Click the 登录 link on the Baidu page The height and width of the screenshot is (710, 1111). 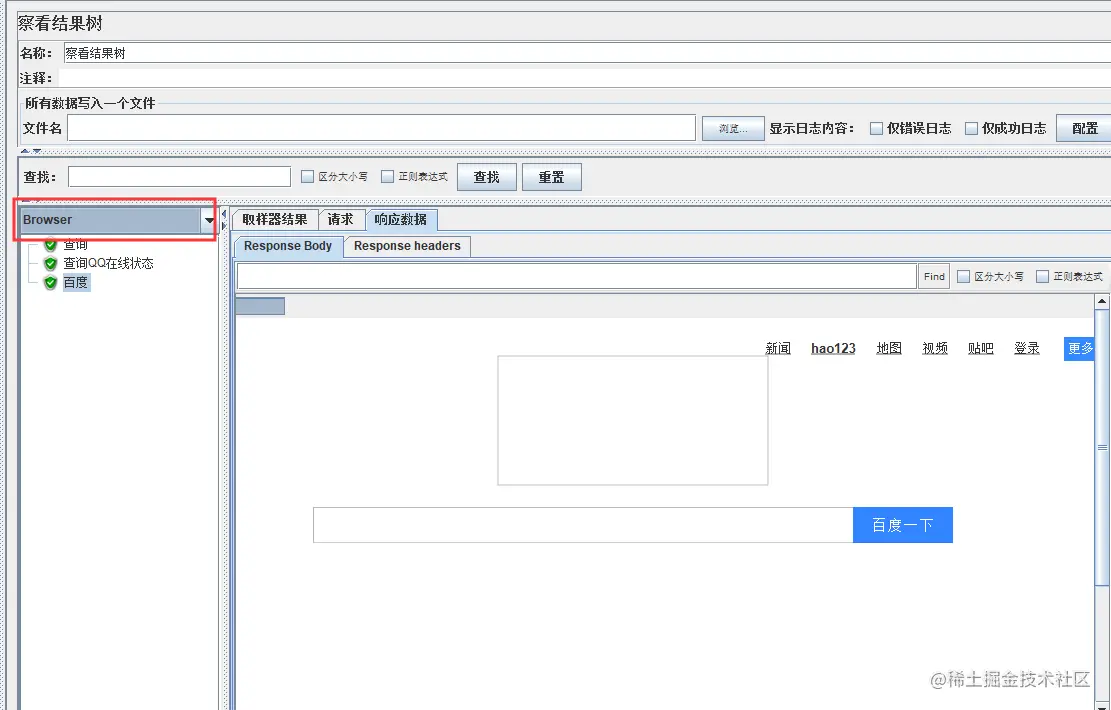coord(1026,348)
